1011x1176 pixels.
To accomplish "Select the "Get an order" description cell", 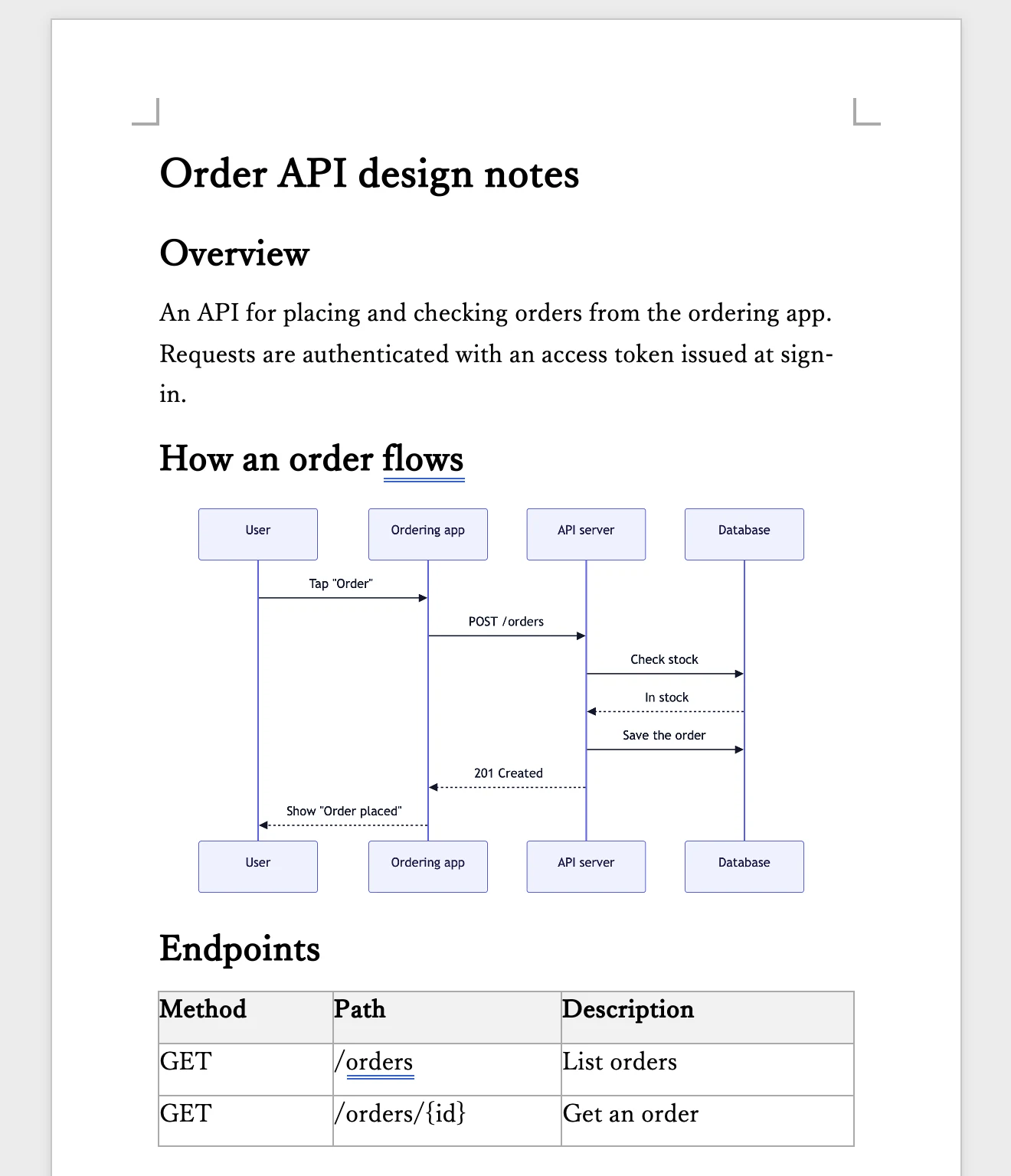I will coord(708,1121).
